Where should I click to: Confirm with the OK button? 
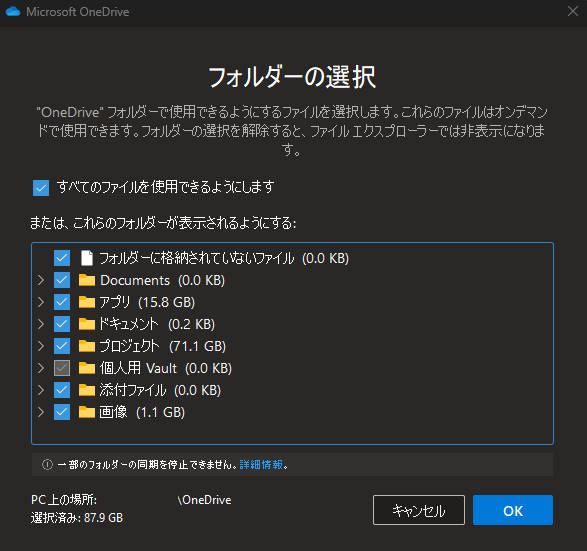[x=513, y=510]
